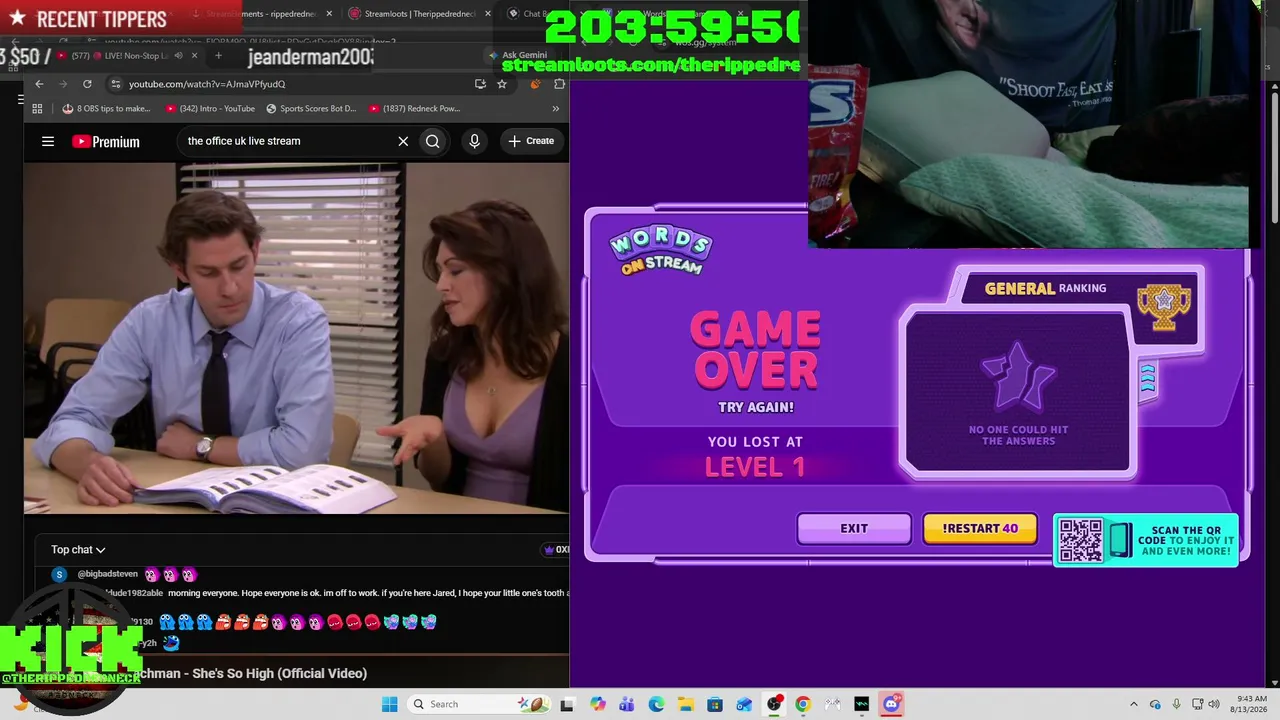This screenshot has height=720, width=1280.
Task: Show hidden system tray icons
Action: [1133, 704]
